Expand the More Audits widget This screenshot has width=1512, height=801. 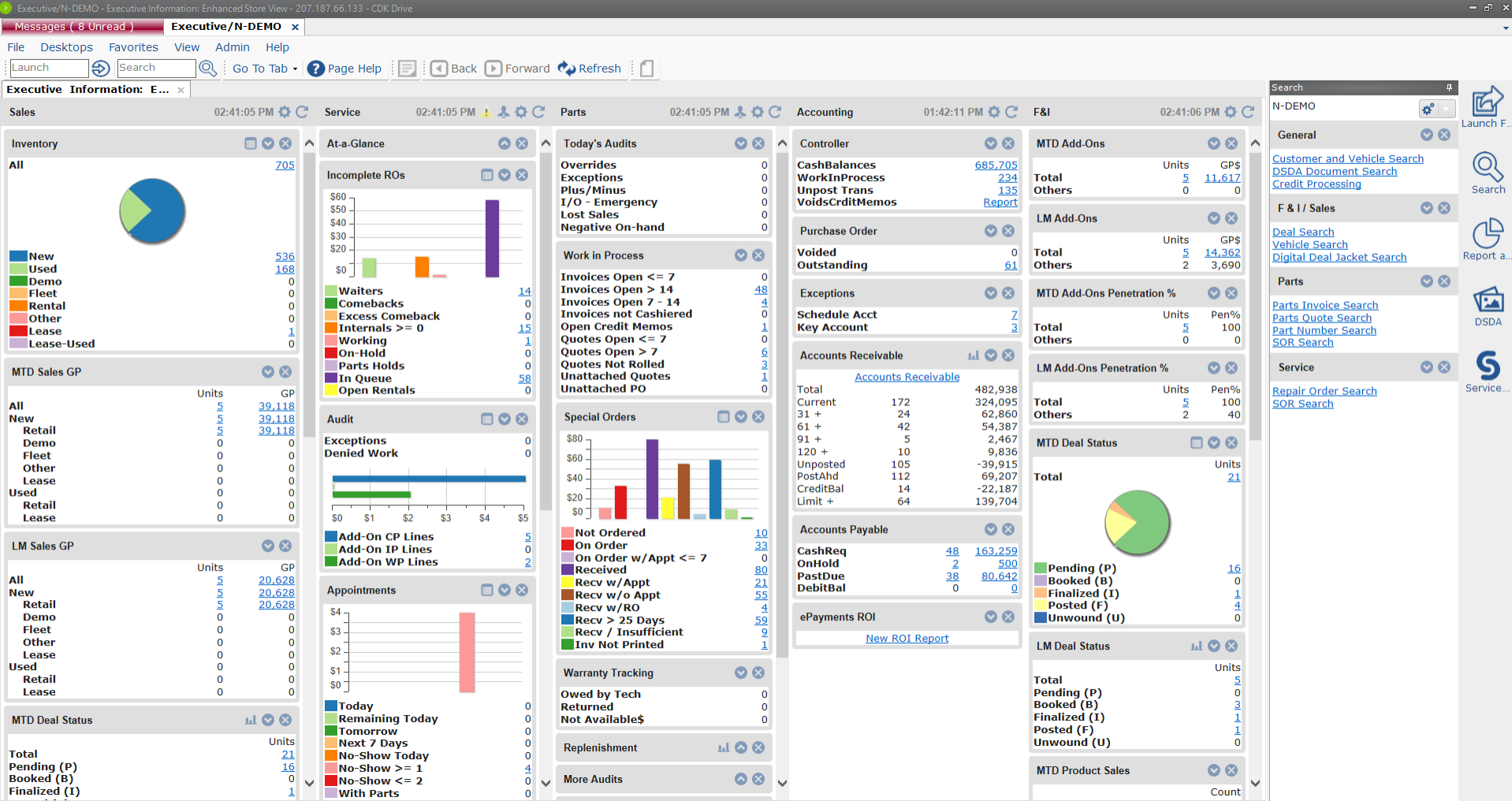pyautogui.click(x=741, y=779)
